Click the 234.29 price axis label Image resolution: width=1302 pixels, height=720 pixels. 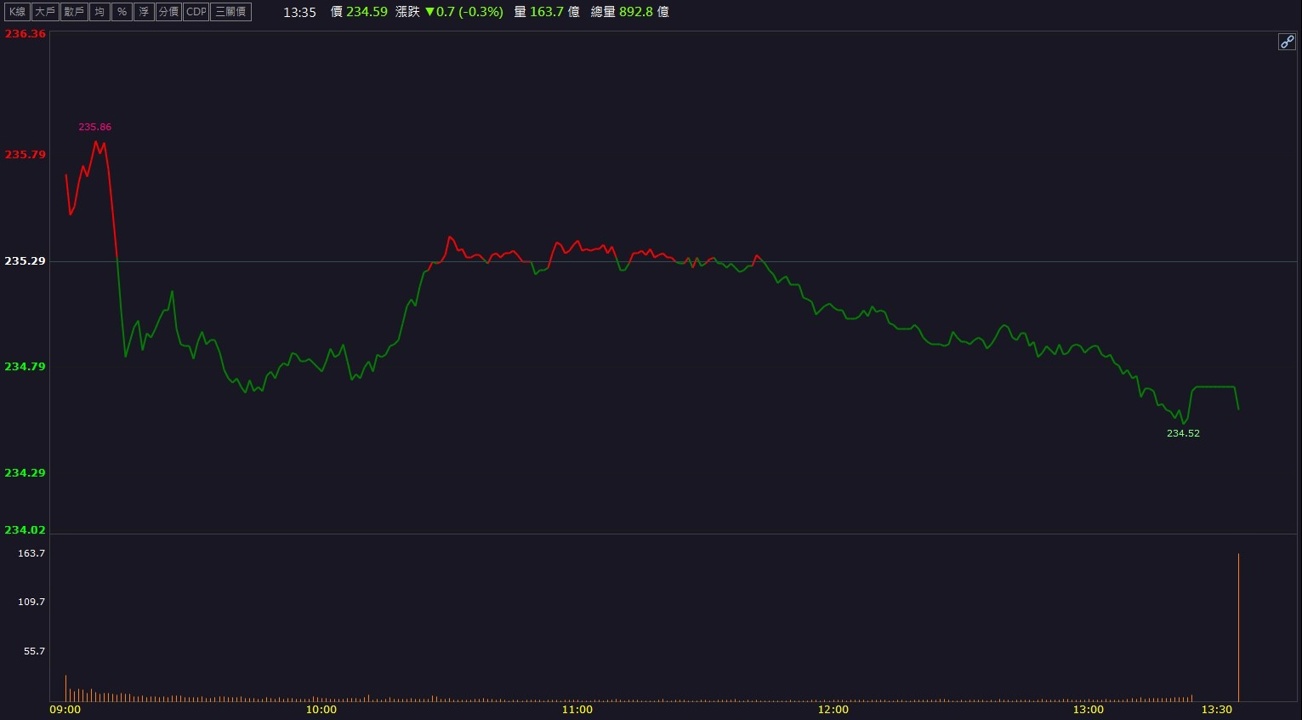point(25,473)
